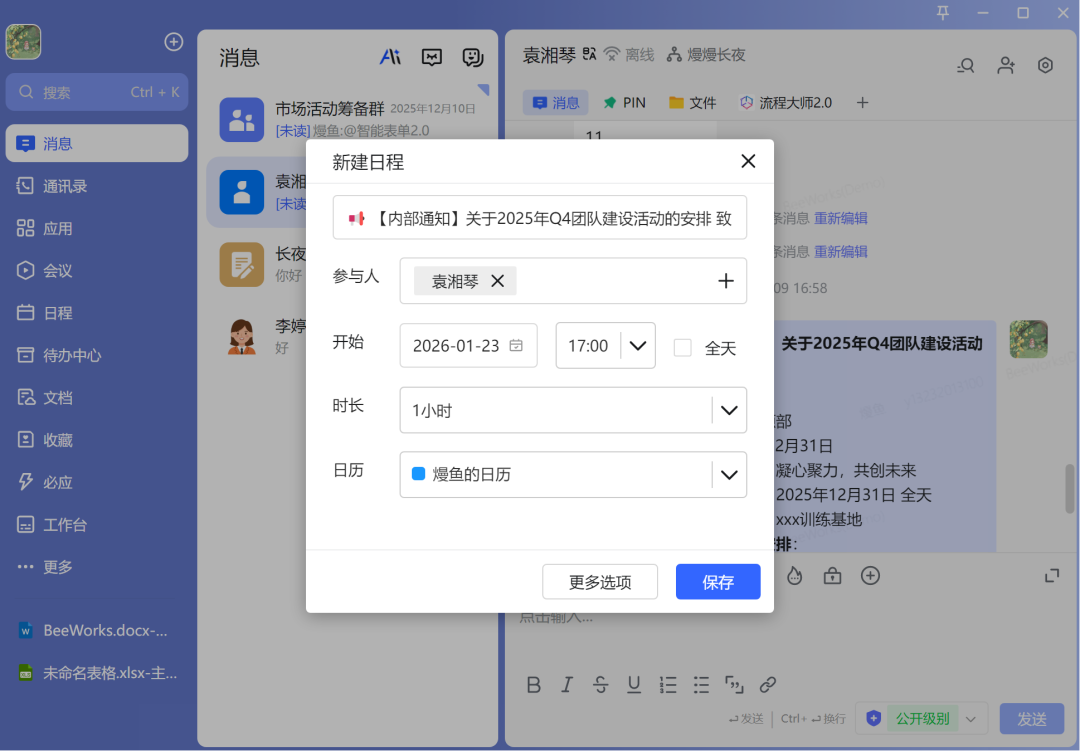Insert a hyperlink via the link icon

click(x=768, y=685)
